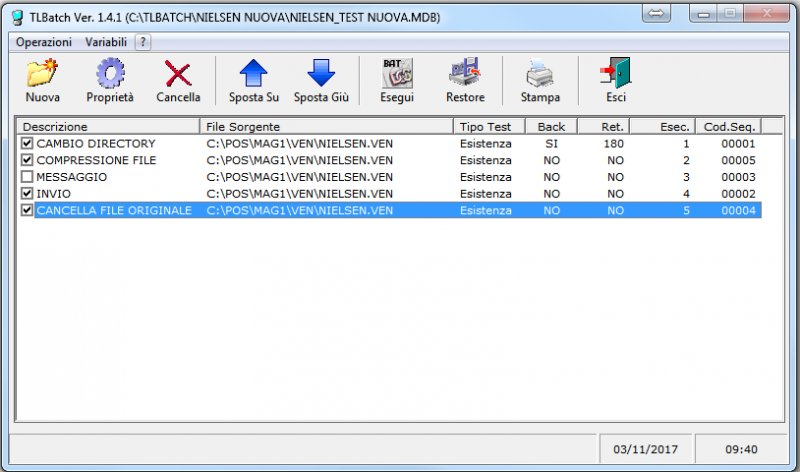Click the Nuova folder icon
800x472 pixels.
(x=42, y=76)
